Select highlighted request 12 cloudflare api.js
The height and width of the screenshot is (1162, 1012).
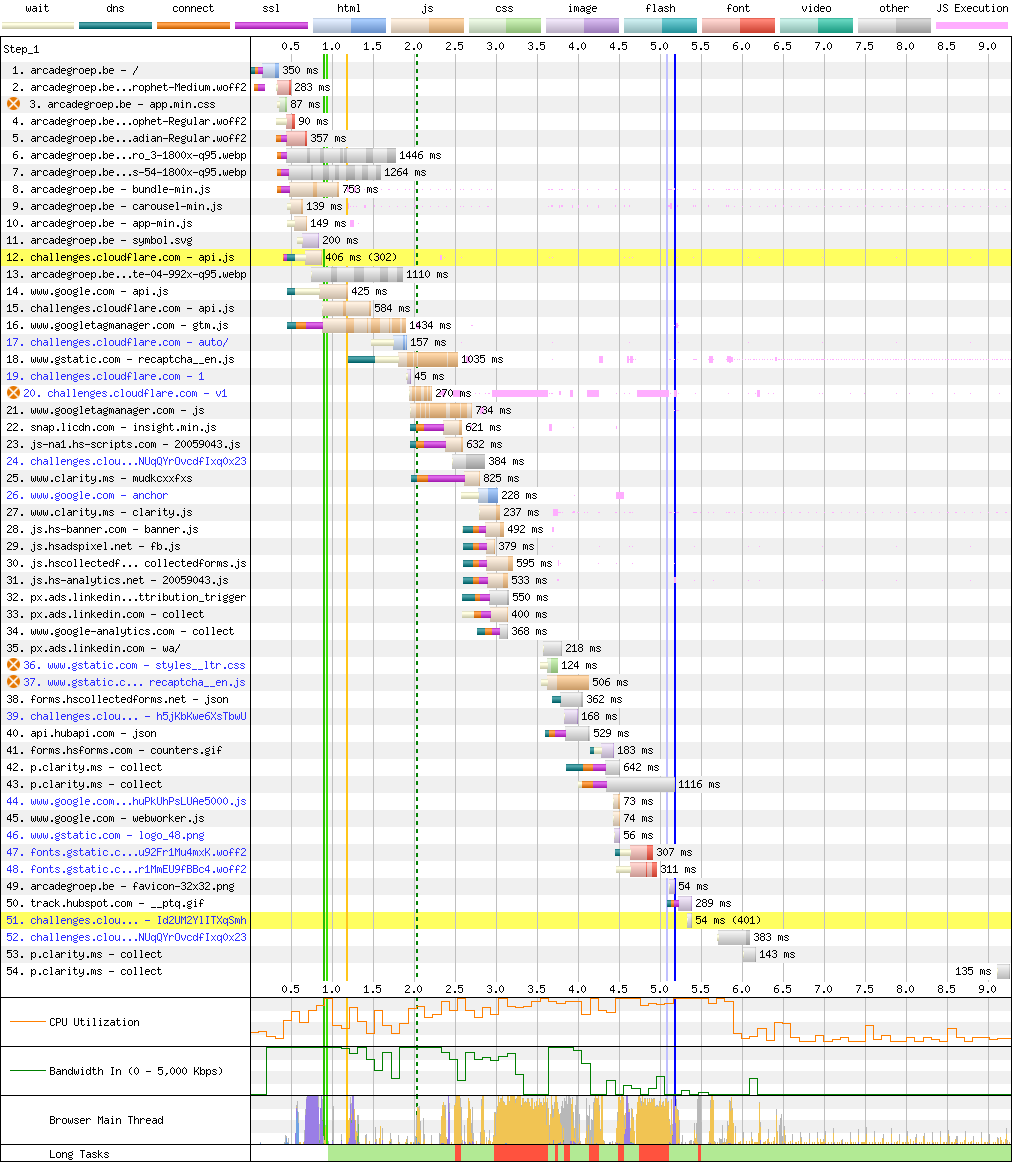[120, 257]
